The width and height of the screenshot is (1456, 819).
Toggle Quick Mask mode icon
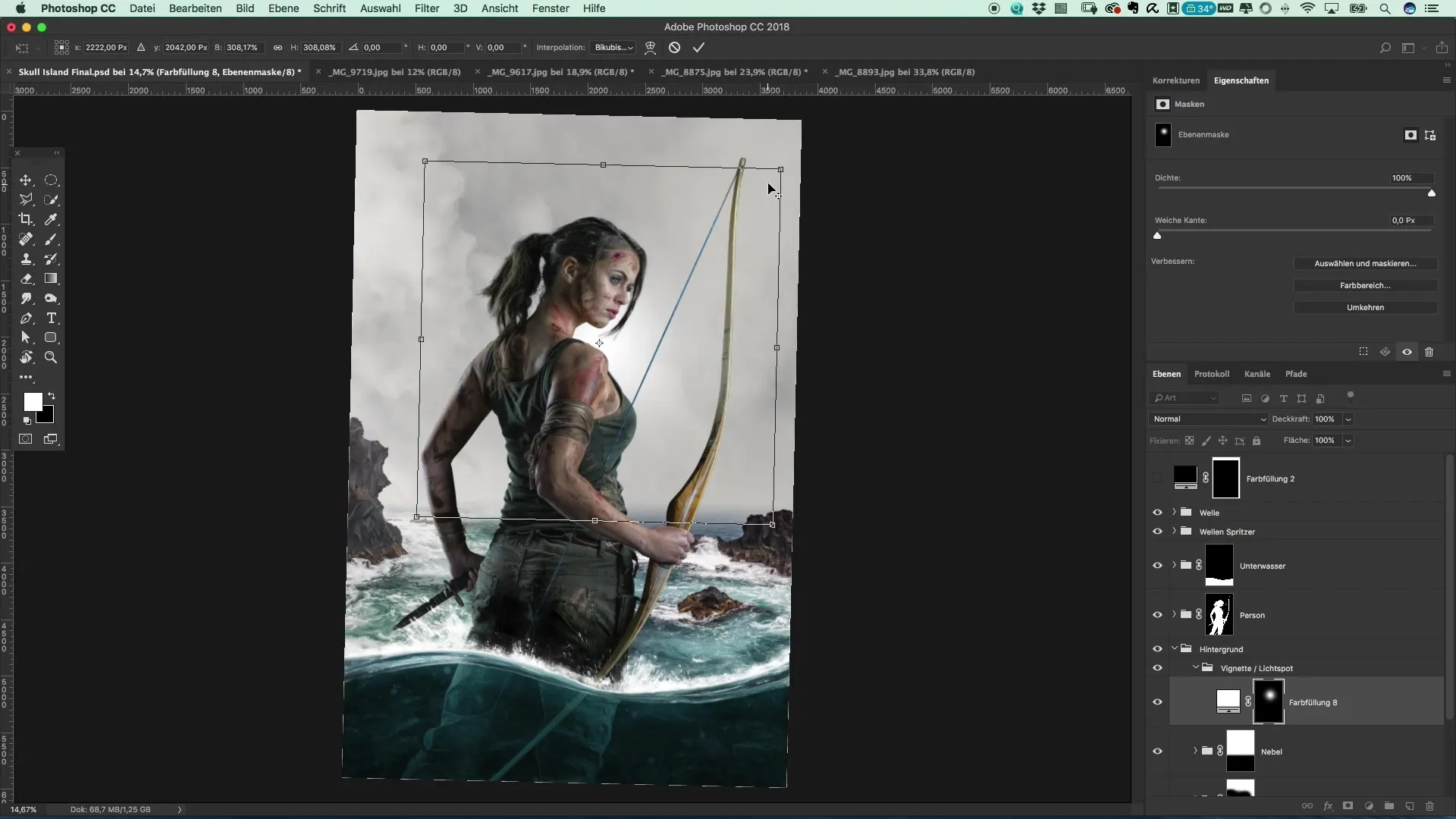(x=26, y=439)
